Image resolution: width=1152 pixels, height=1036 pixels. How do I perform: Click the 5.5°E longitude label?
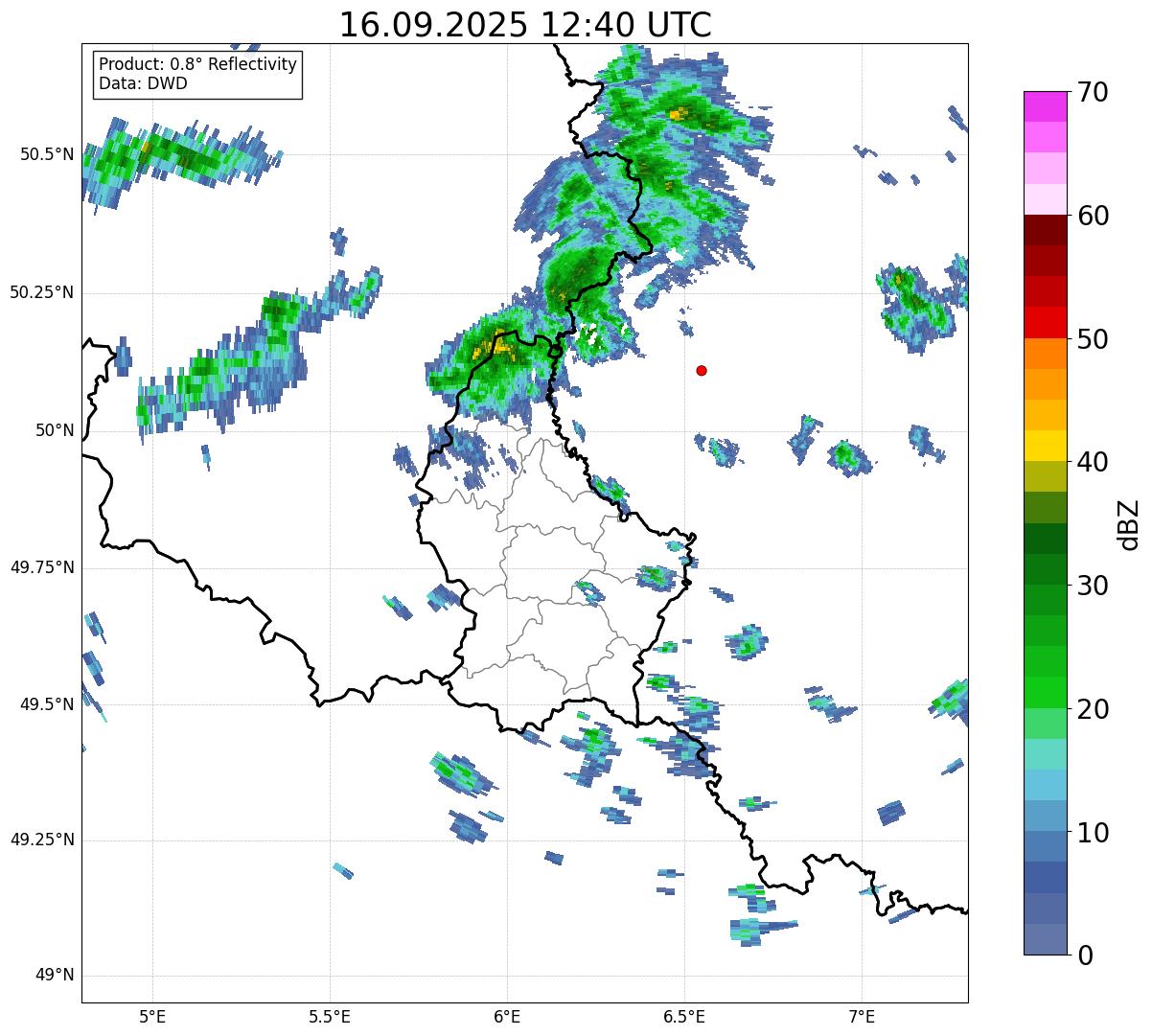pos(330,1017)
